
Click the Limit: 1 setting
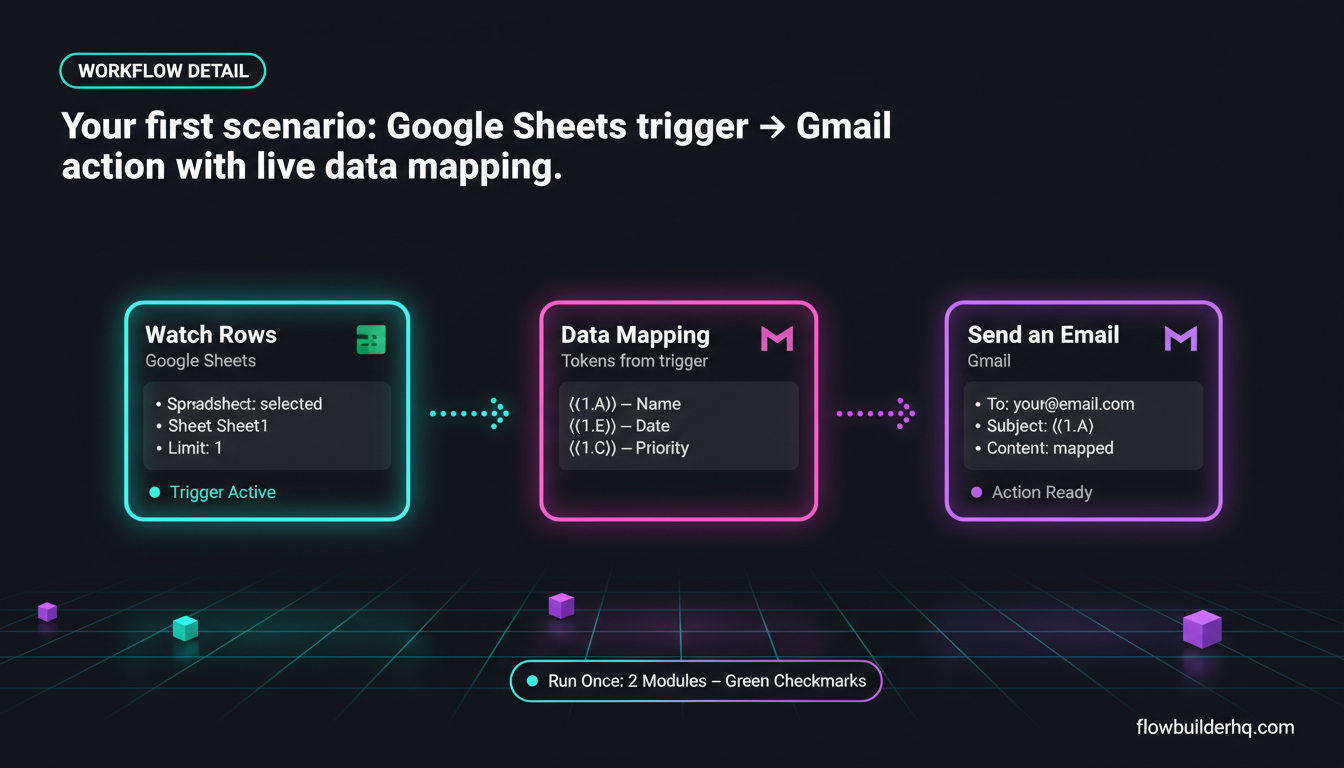click(x=189, y=448)
